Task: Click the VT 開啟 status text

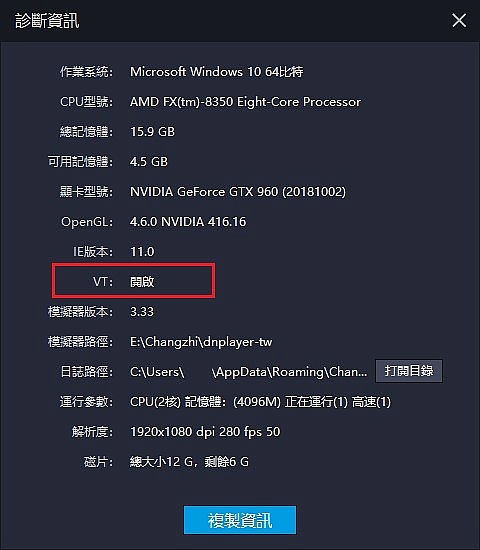Action: pyautogui.click(x=142, y=281)
